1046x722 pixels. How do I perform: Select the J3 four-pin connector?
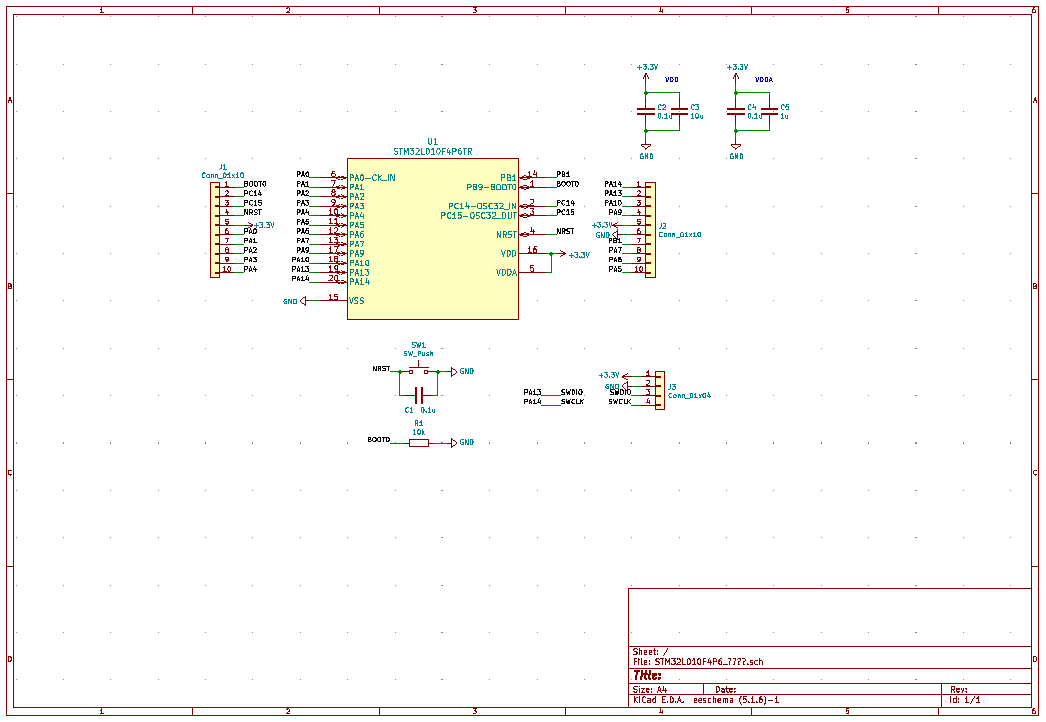click(659, 387)
